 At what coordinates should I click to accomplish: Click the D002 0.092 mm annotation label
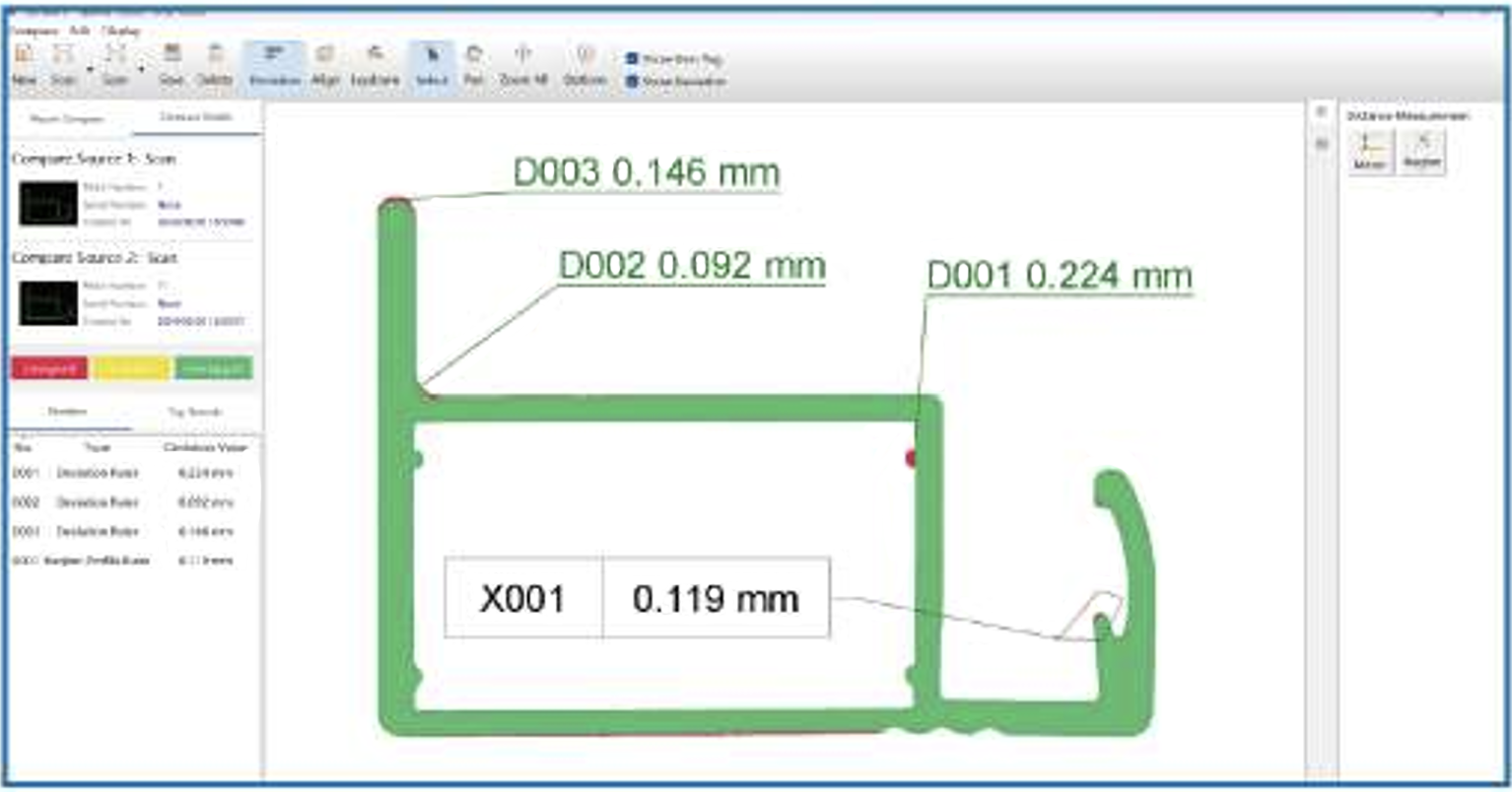pos(692,265)
